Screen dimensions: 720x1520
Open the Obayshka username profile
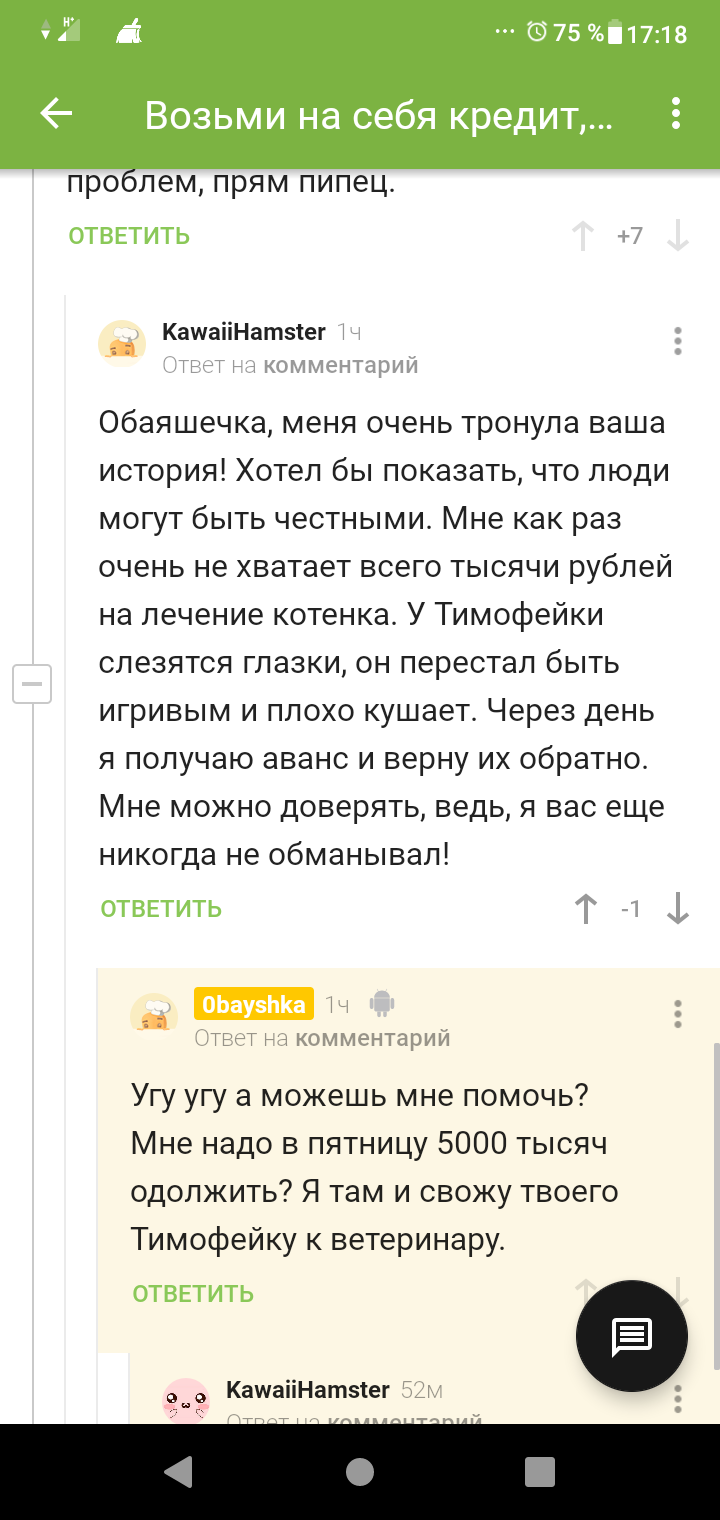click(x=254, y=1004)
